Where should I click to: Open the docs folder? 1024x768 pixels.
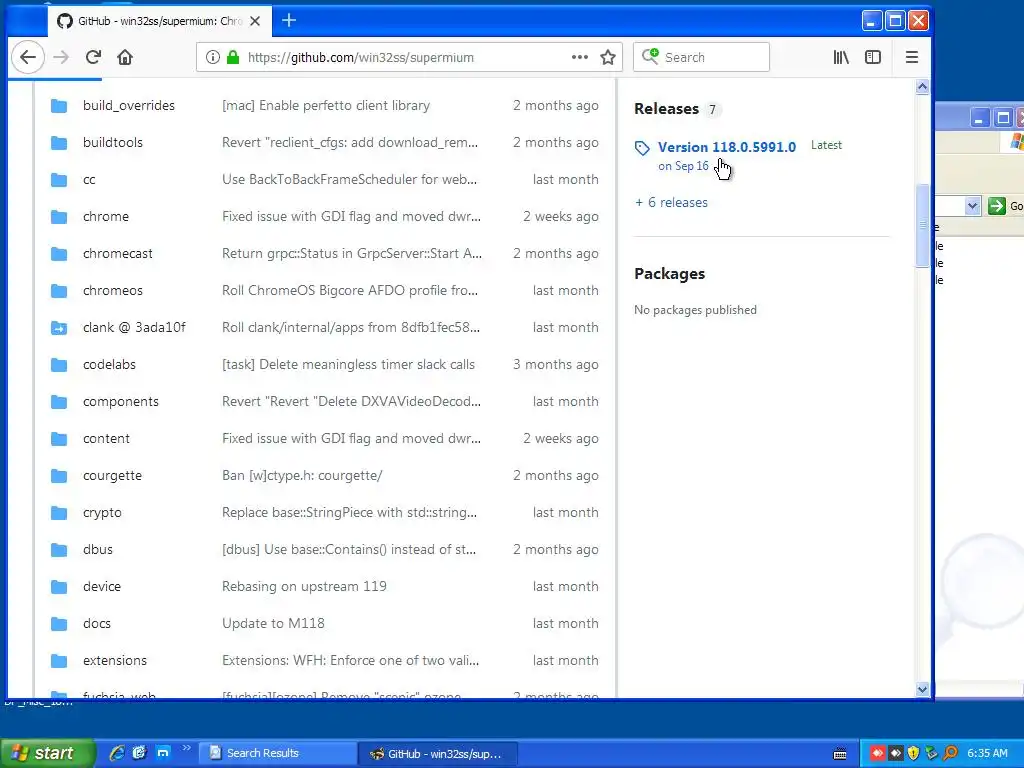(97, 624)
